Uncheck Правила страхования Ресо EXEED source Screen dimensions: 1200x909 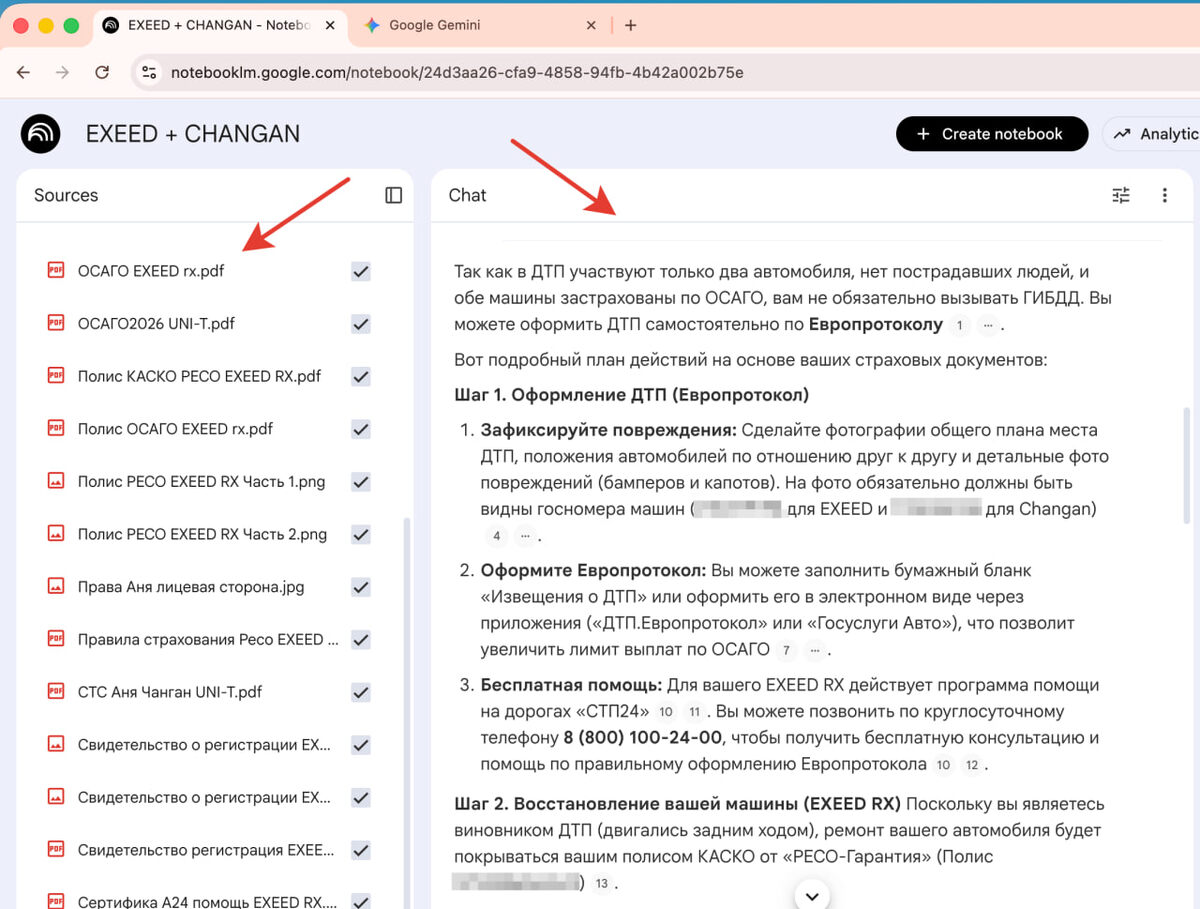tap(361, 640)
